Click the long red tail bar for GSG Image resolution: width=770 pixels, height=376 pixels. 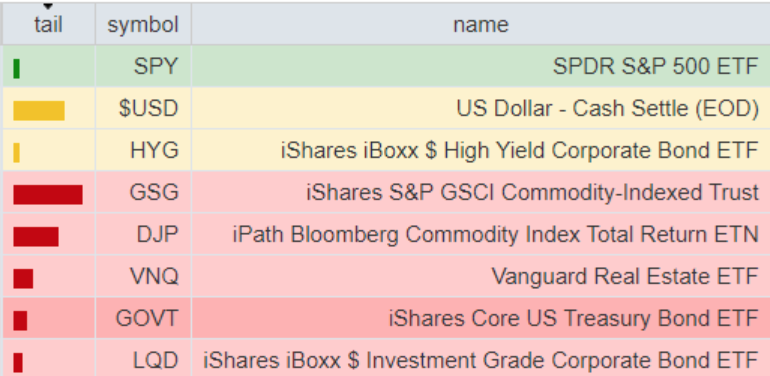[48, 195]
